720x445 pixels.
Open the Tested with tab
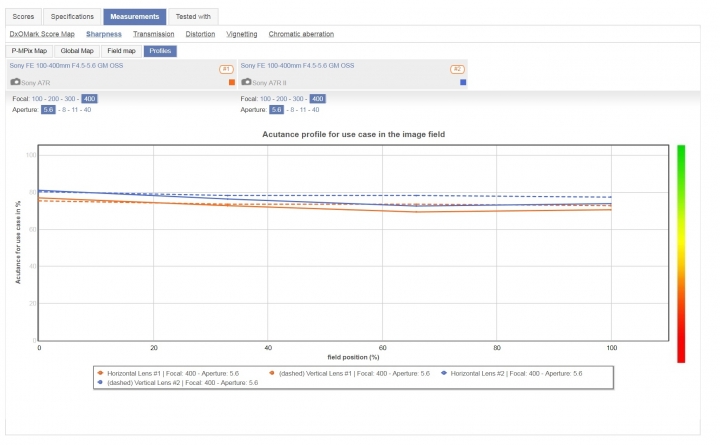[193, 17]
